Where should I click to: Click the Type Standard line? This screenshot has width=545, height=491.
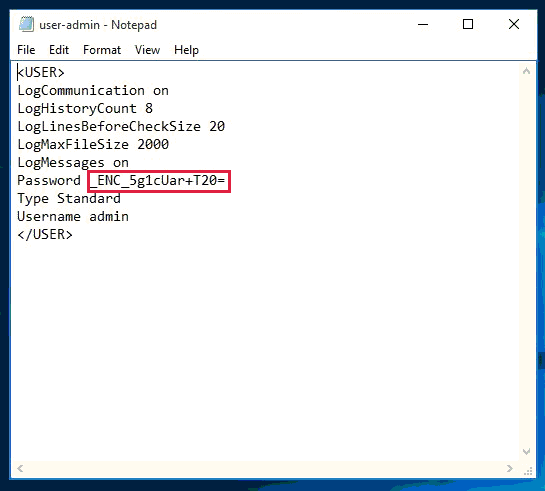tap(69, 198)
